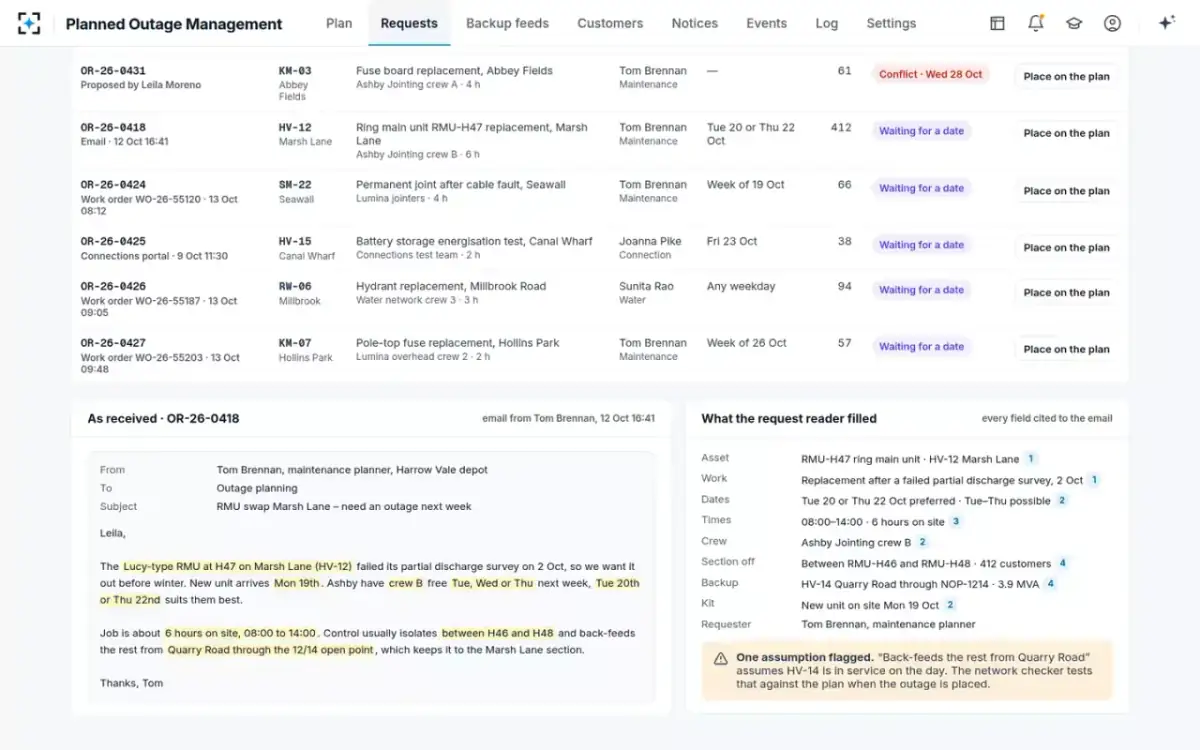The image size is (1200, 750).
Task: Click warning icon in assumption flagged box
Action: point(720,658)
